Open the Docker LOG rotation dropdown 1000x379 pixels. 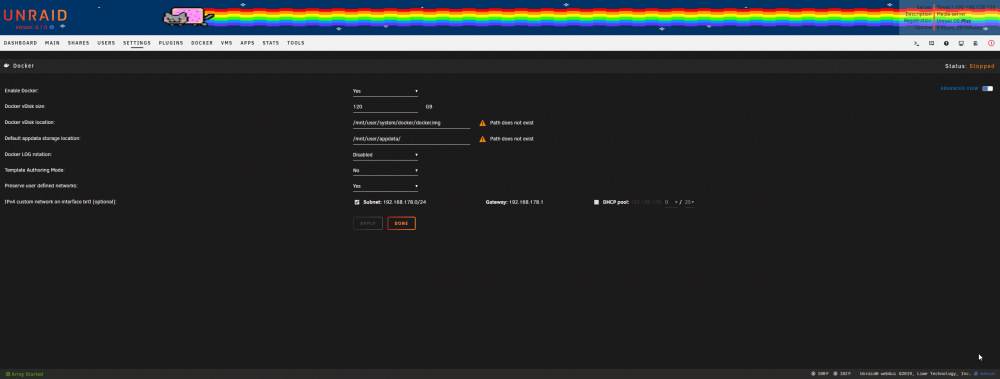tap(385, 154)
